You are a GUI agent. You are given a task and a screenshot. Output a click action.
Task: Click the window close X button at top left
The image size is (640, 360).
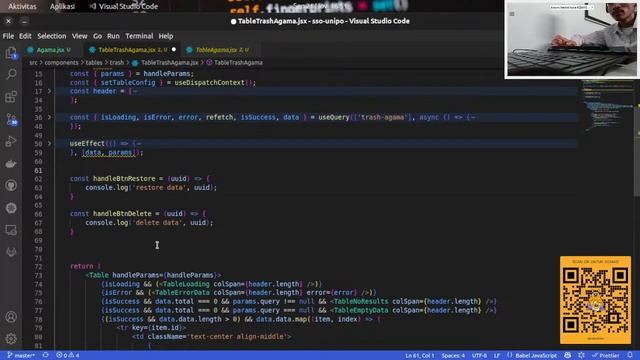(9, 21)
